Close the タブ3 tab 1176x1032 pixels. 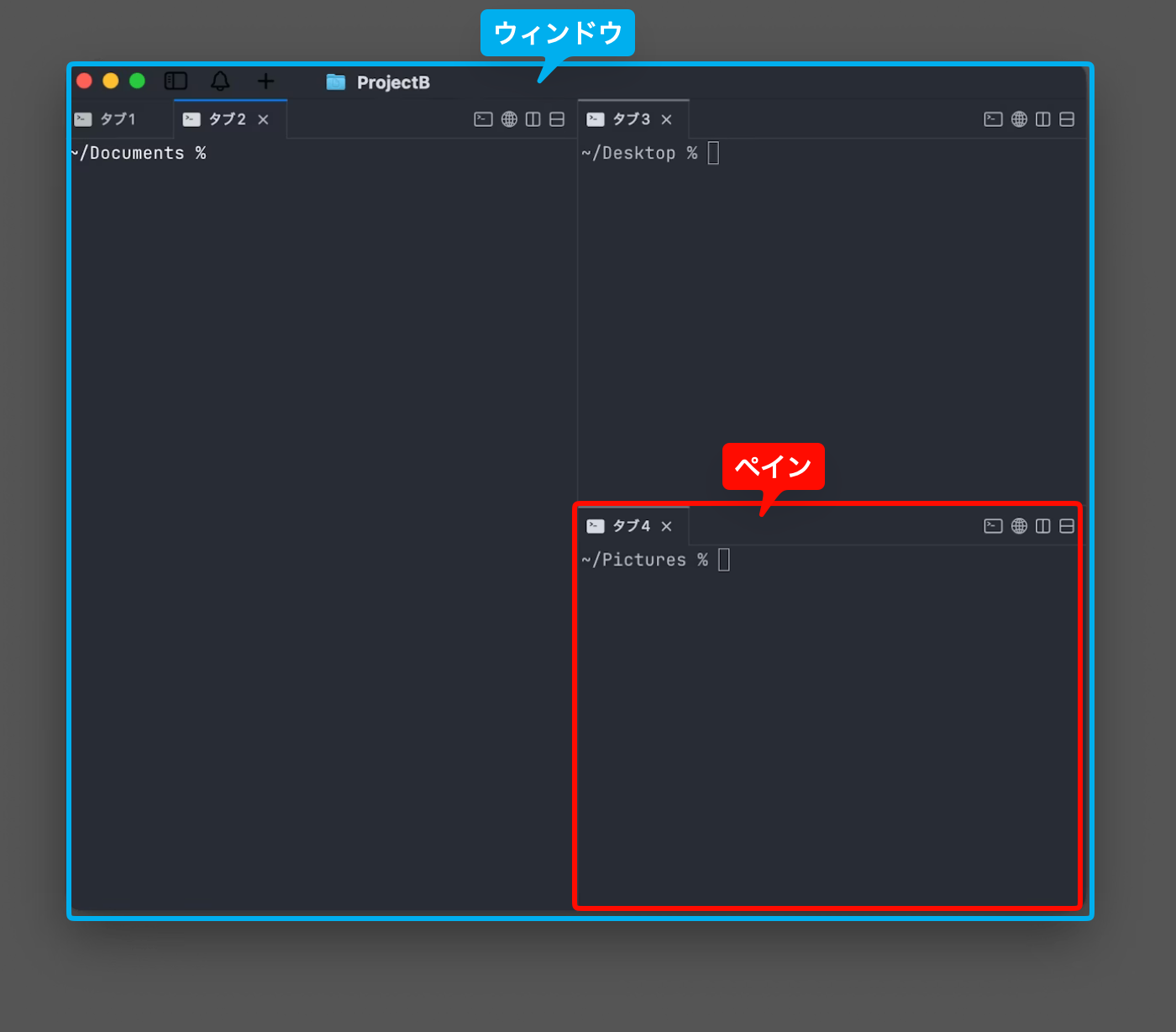[666, 119]
